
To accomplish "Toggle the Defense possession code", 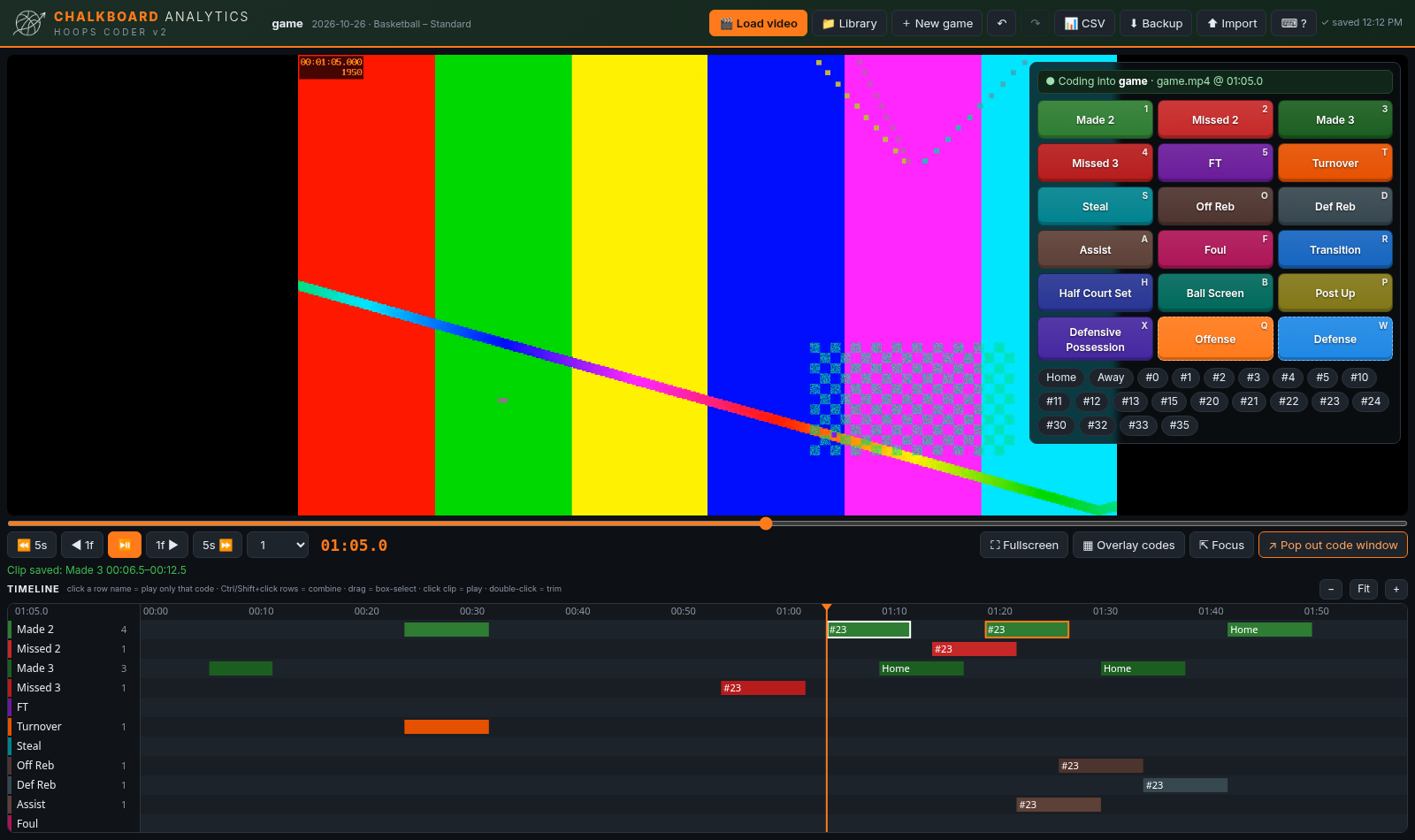I will tap(1335, 339).
